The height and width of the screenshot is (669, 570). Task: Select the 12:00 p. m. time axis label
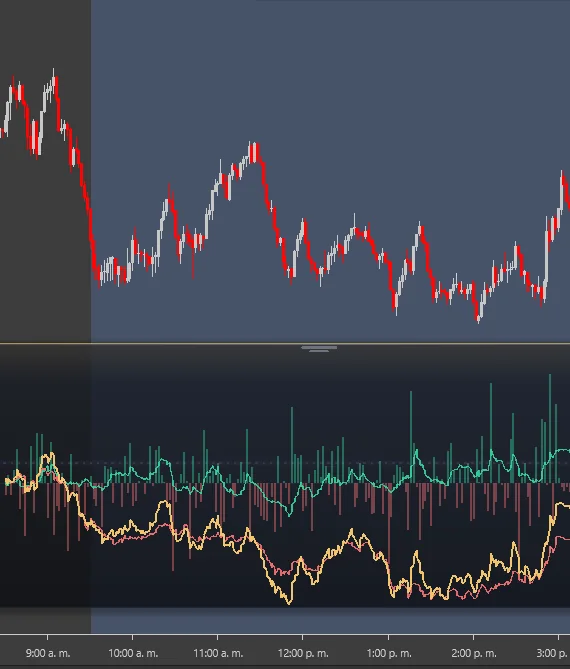coord(303,653)
